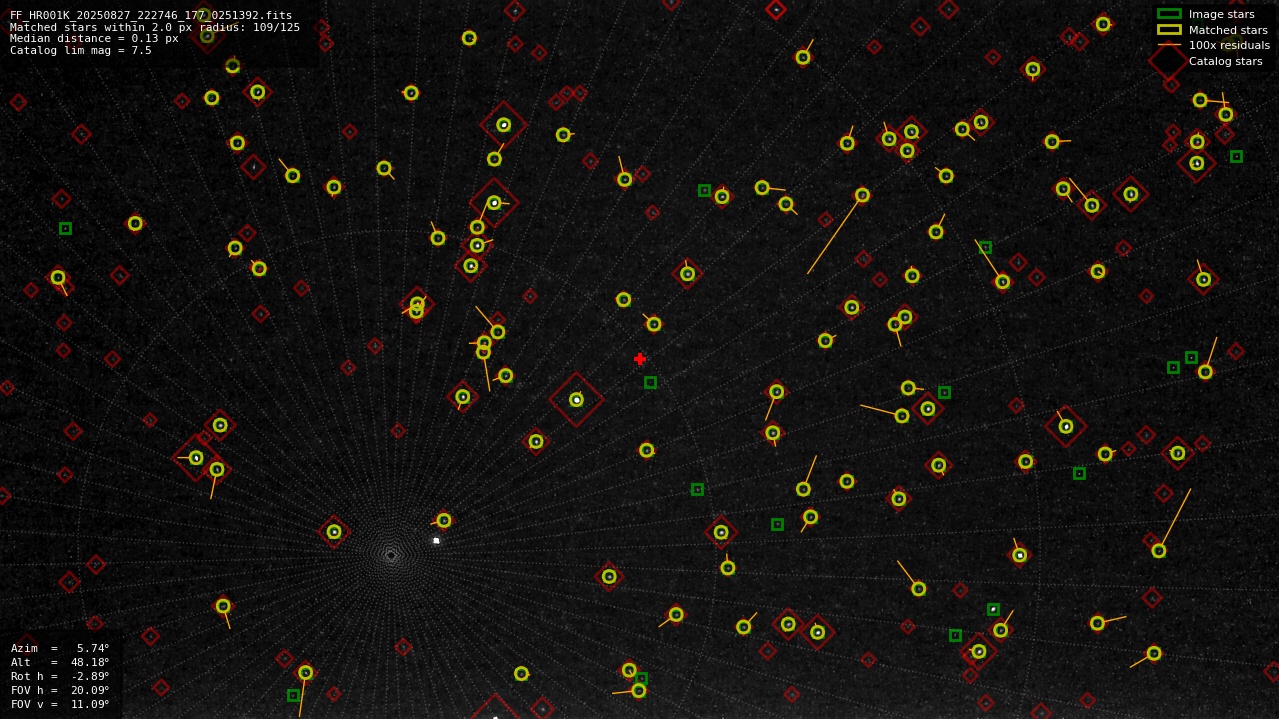This screenshot has width=1279, height=719.
Task: Click the 'FOV h = 20.09°' readout
Action: 60,690
